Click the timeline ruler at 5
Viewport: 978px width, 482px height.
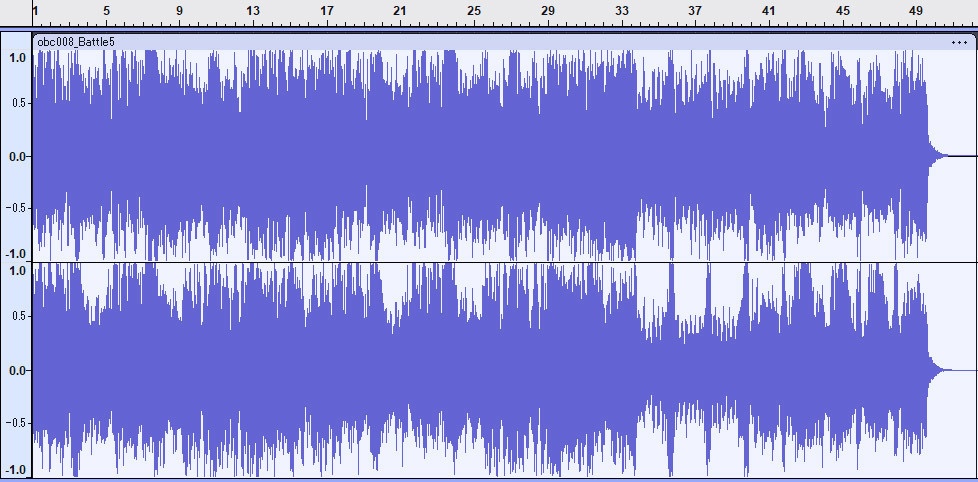106,11
